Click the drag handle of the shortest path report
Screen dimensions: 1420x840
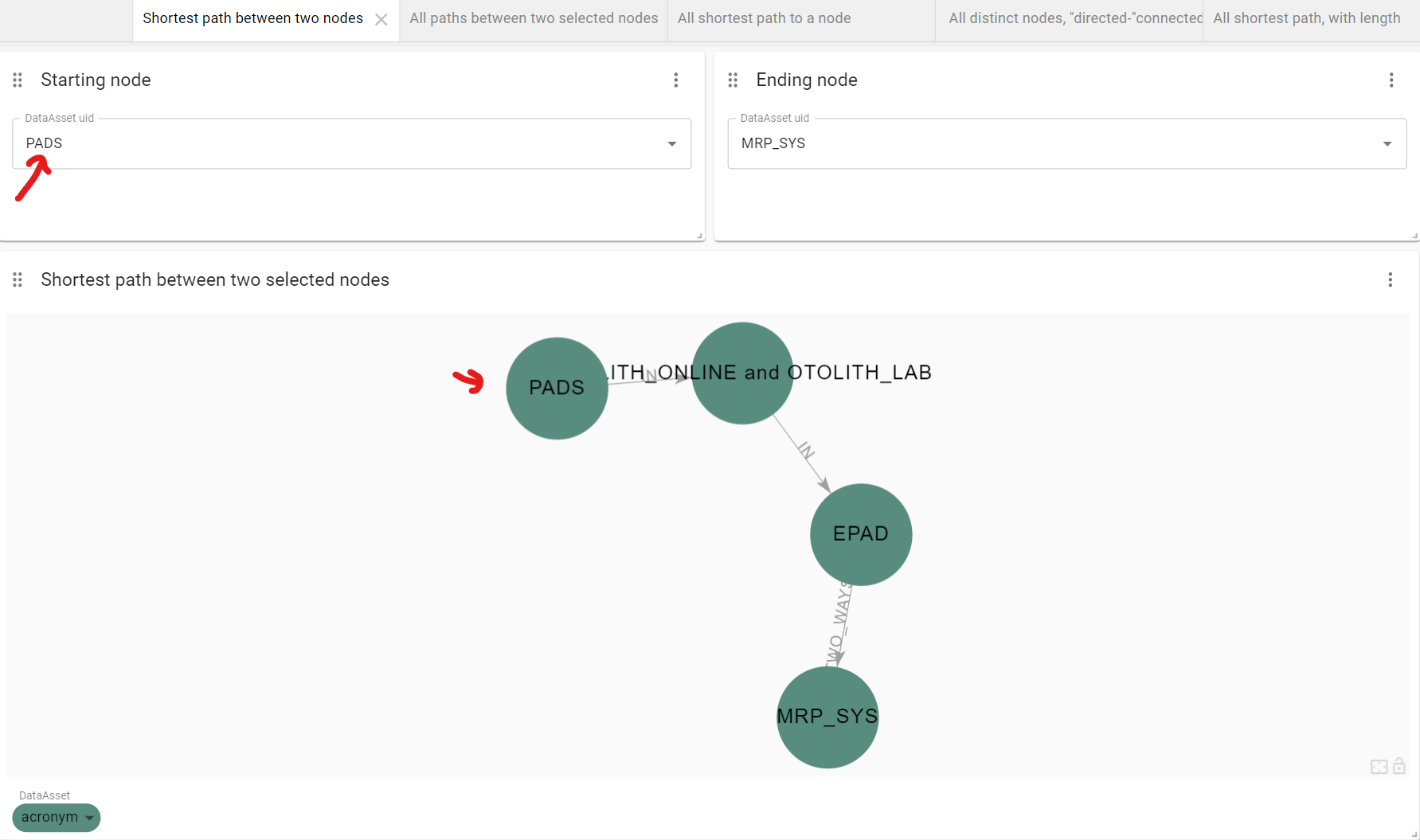[18, 279]
